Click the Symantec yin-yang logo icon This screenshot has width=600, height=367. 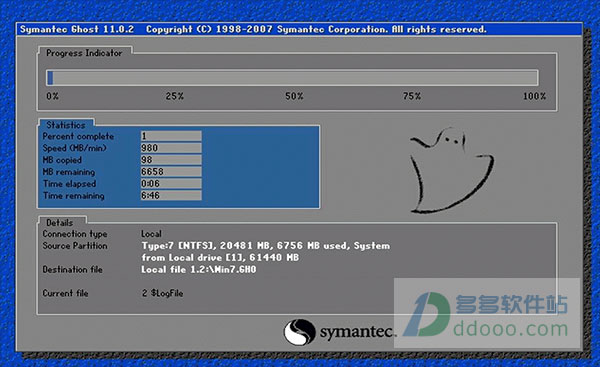[x=299, y=332]
